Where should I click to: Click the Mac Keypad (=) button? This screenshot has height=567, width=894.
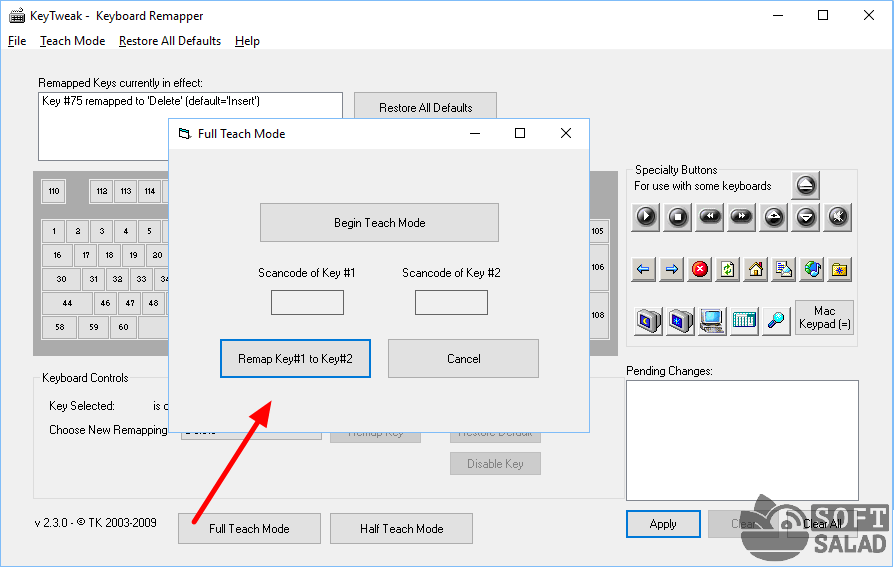[x=824, y=318]
